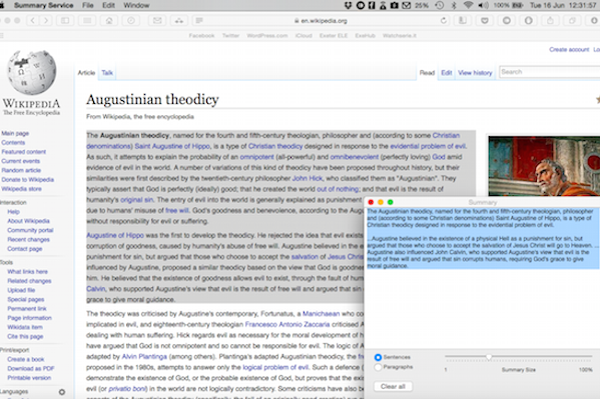Open the History clock toolbar icon
The height and width of the screenshot is (399, 600).
point(131,21)
